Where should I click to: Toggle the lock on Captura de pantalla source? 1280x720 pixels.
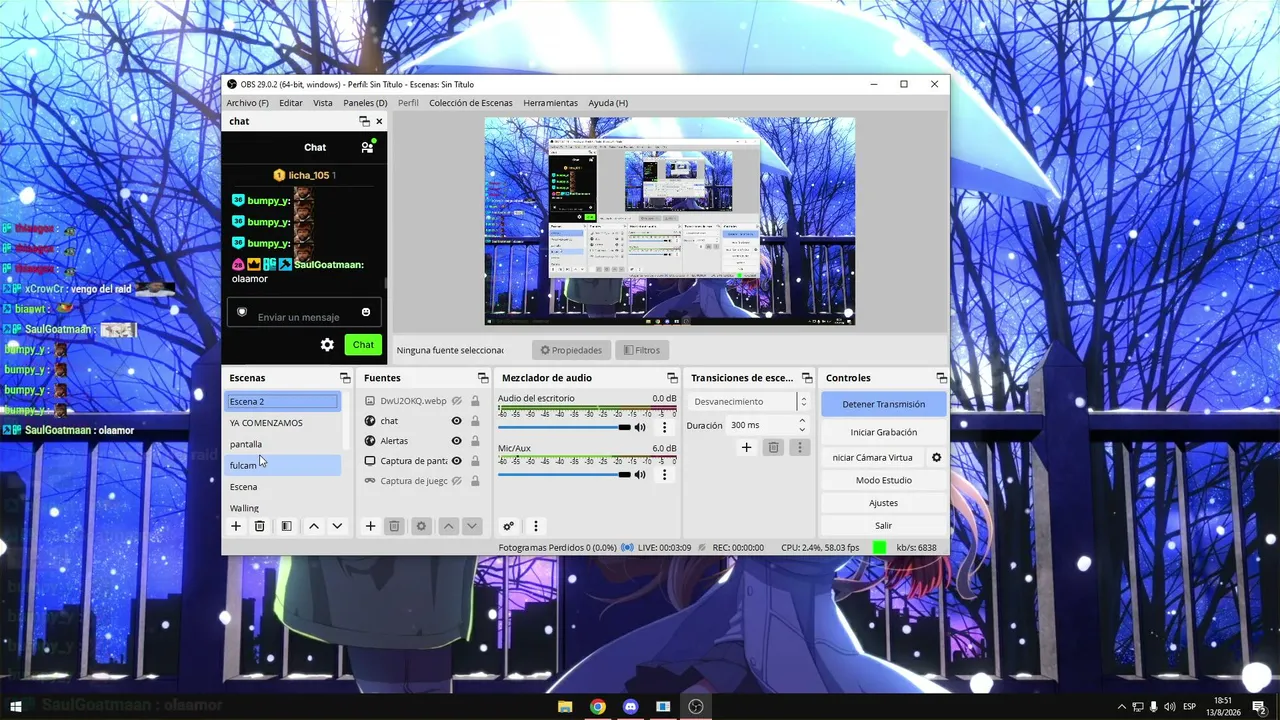click(475, 461)
